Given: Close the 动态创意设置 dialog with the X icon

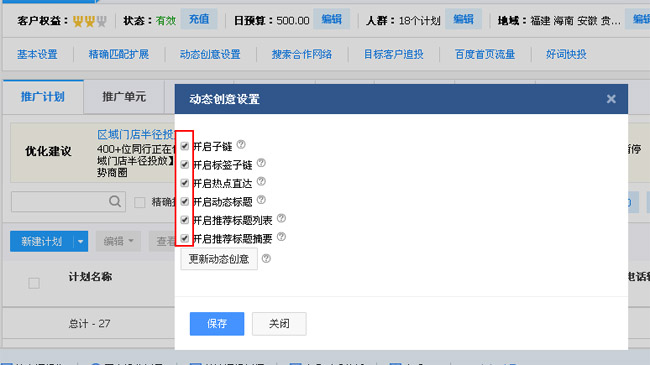Looking at the screenshot, I should tap(611, 99).
